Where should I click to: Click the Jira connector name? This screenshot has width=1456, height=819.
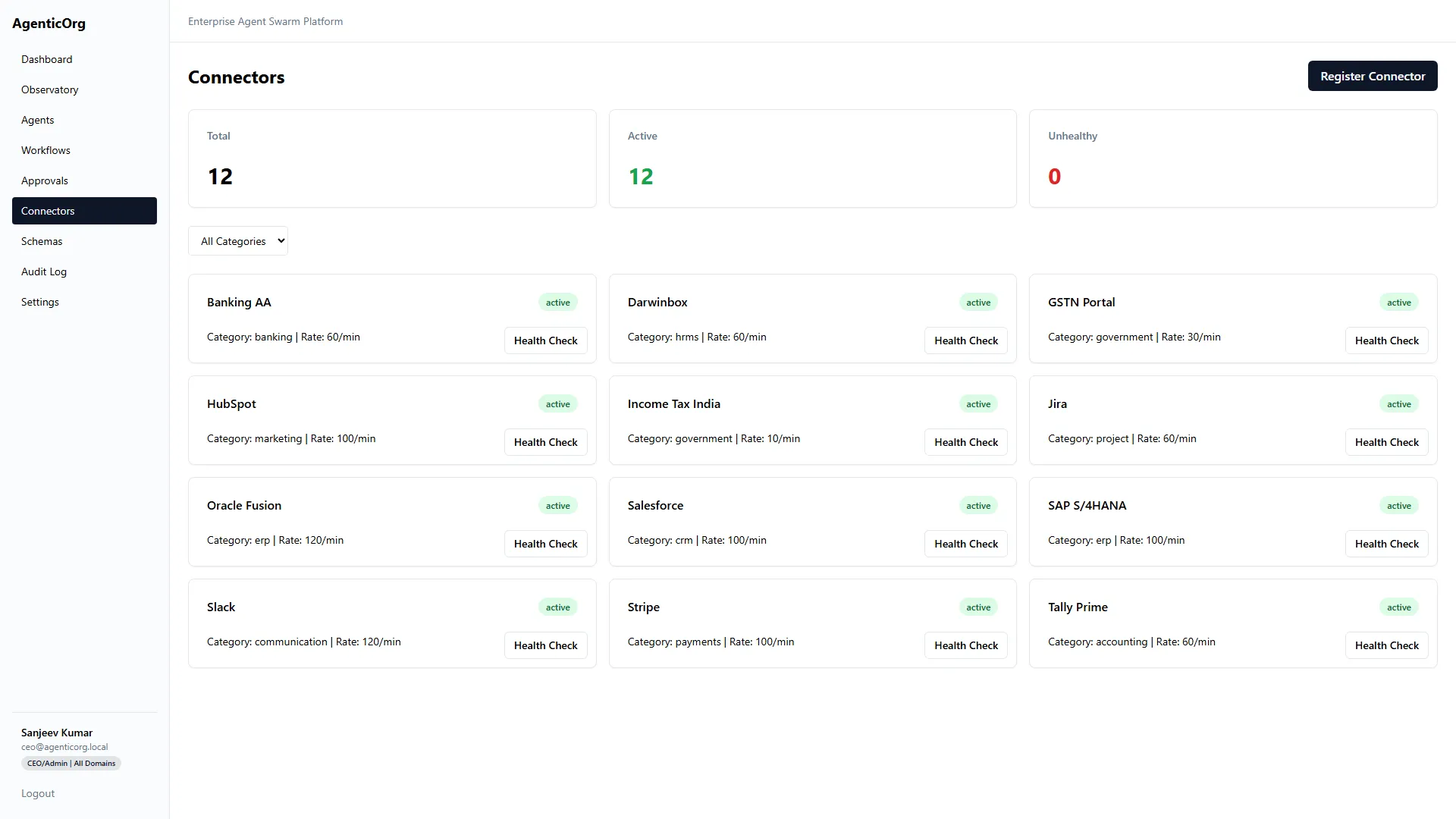click(x=1057, y=403)
